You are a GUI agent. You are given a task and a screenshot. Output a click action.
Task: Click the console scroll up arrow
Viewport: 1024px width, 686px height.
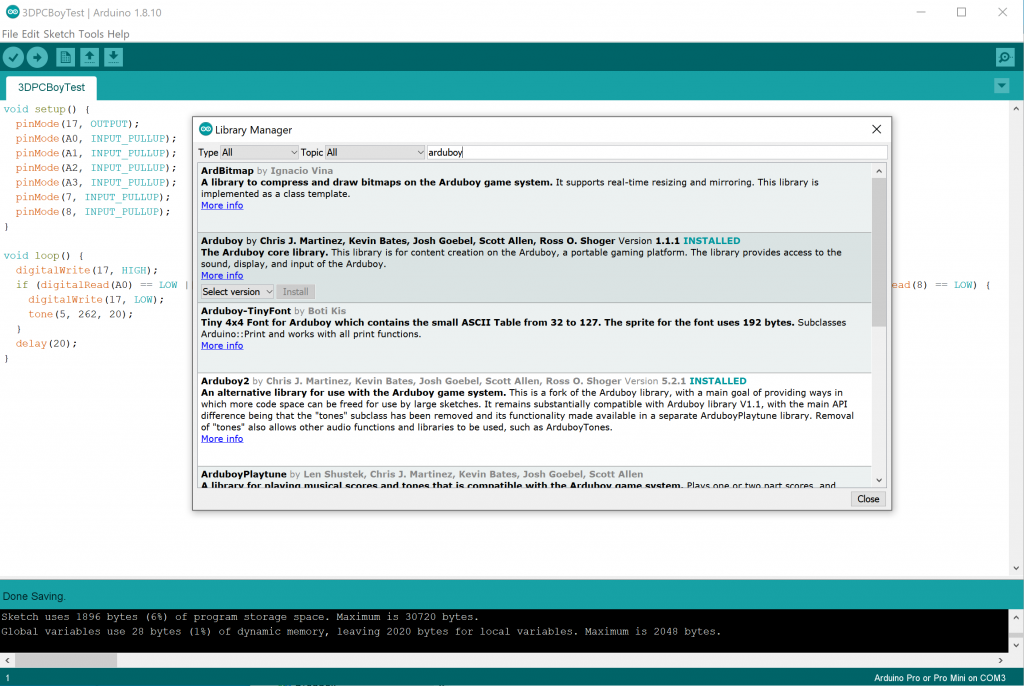click(x=1016, y=617)
